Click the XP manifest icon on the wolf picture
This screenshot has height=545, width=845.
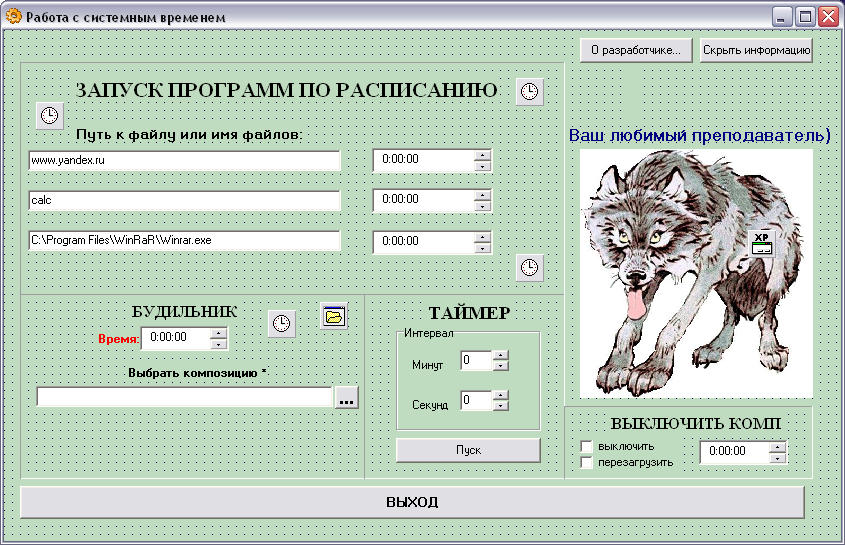coord(761,243)
